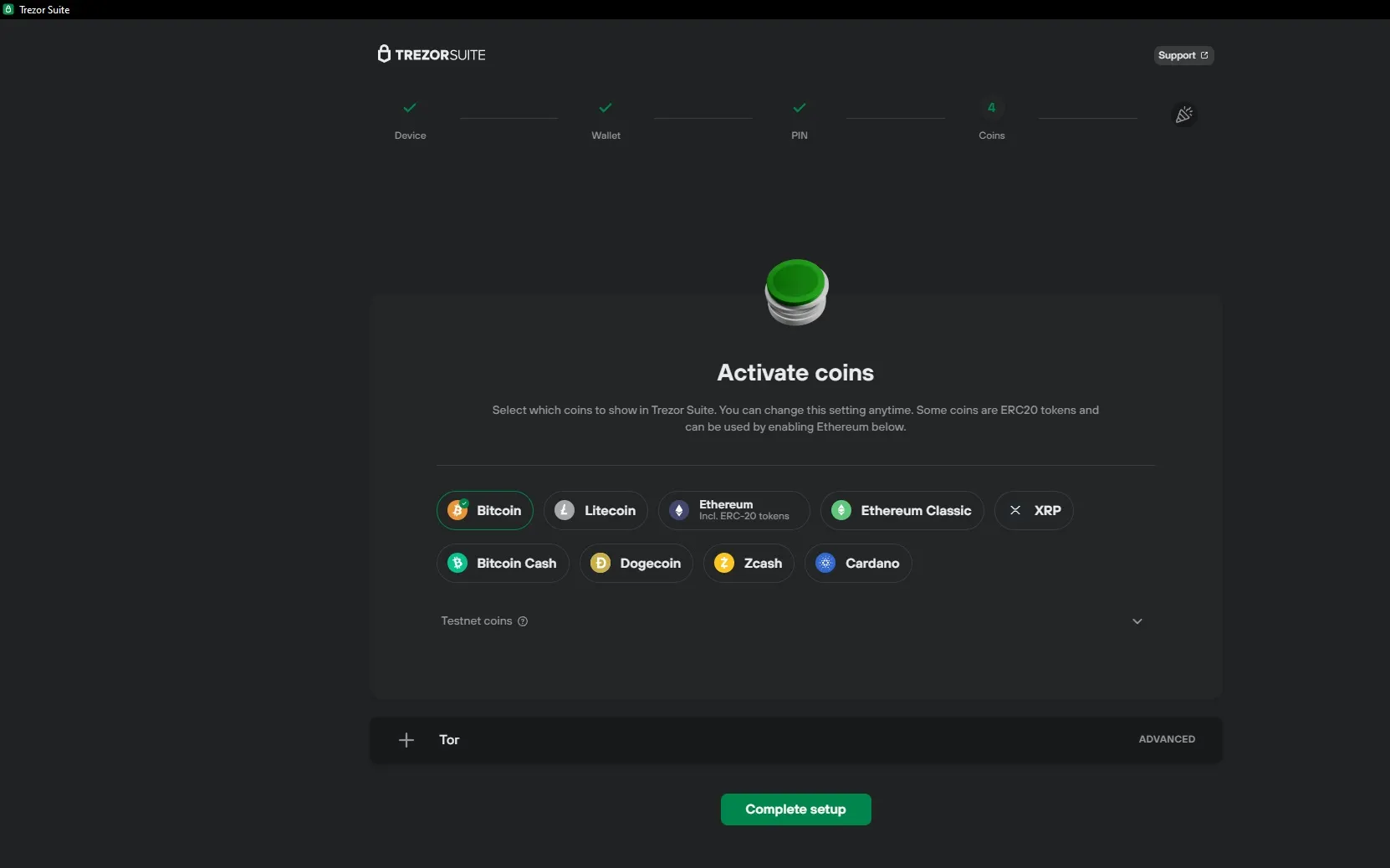This screenshot has width=1390, height=868.
Task: Expand the Testnet coins section
Action: click(x=1137, y=621)
